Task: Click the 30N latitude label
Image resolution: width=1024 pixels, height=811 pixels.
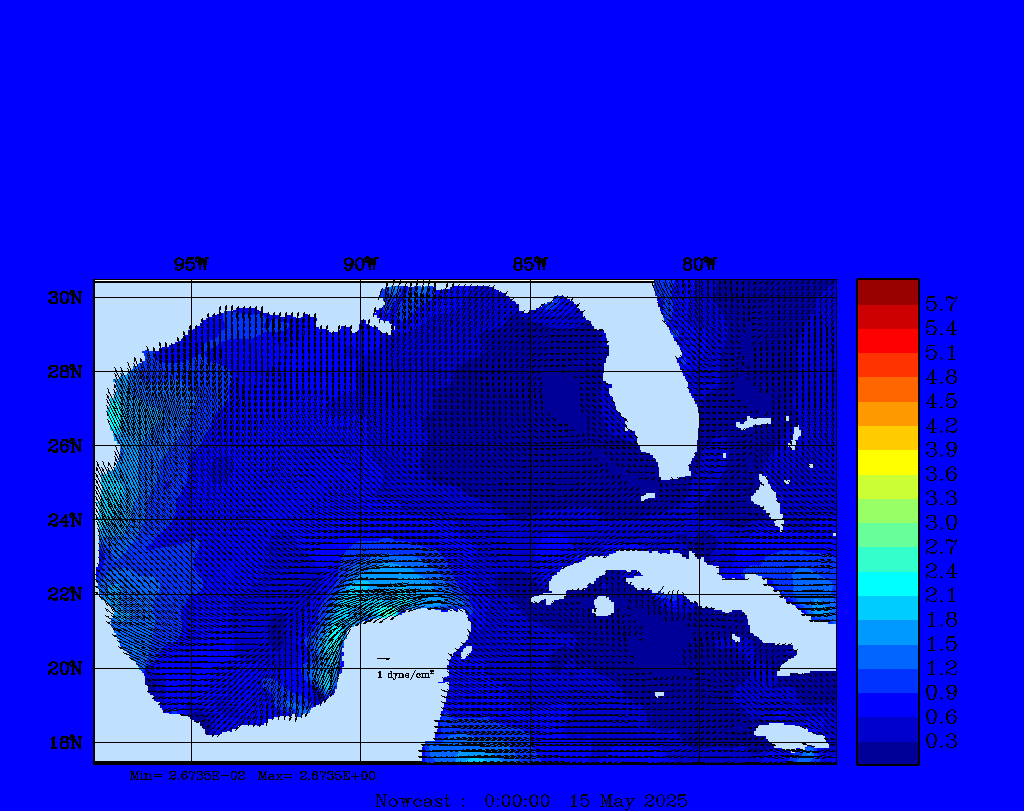Action: point(64,298)
